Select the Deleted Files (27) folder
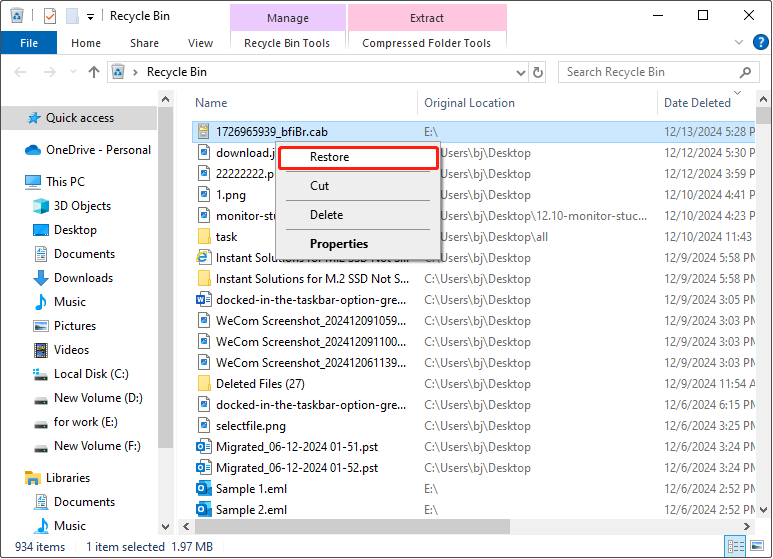Image resolution: width=773 pixels, height=559 pixels. (260, 384)
